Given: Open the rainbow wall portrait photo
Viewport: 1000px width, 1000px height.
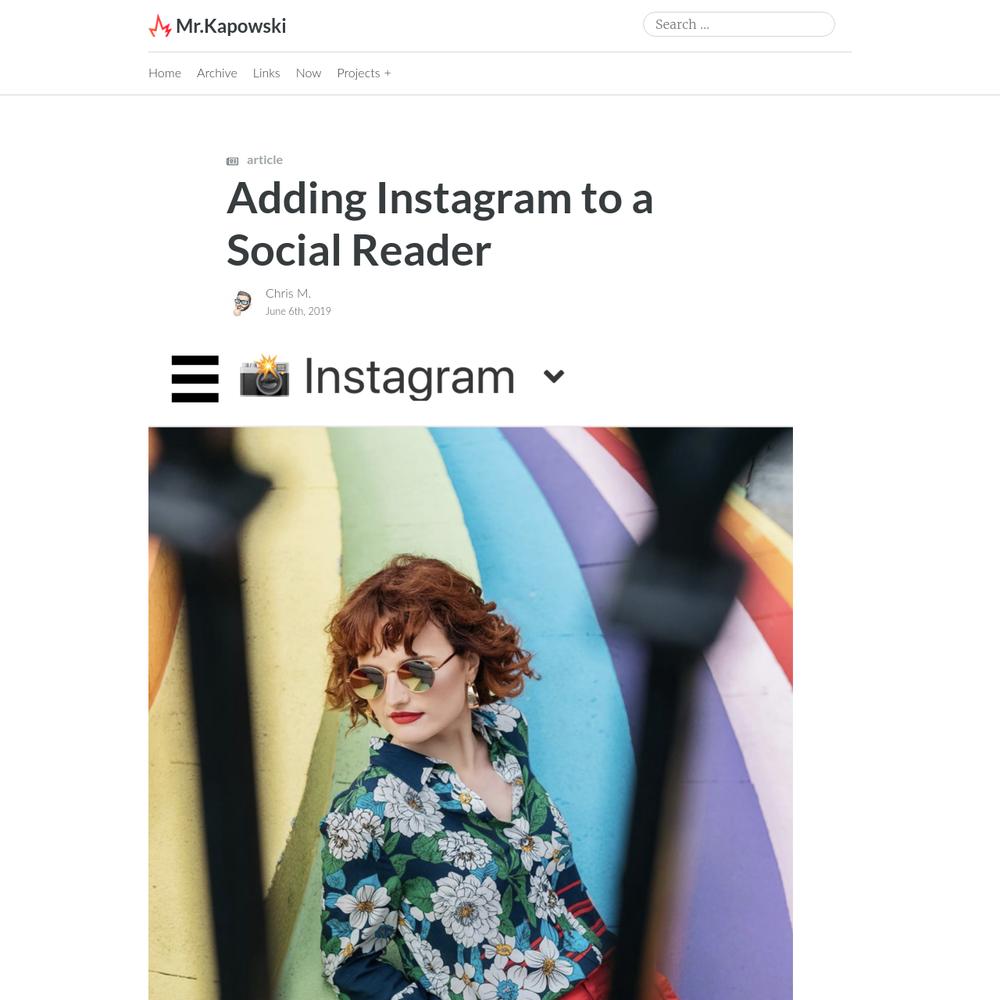Looking at the screenshot, I should [x=471, y=713].
